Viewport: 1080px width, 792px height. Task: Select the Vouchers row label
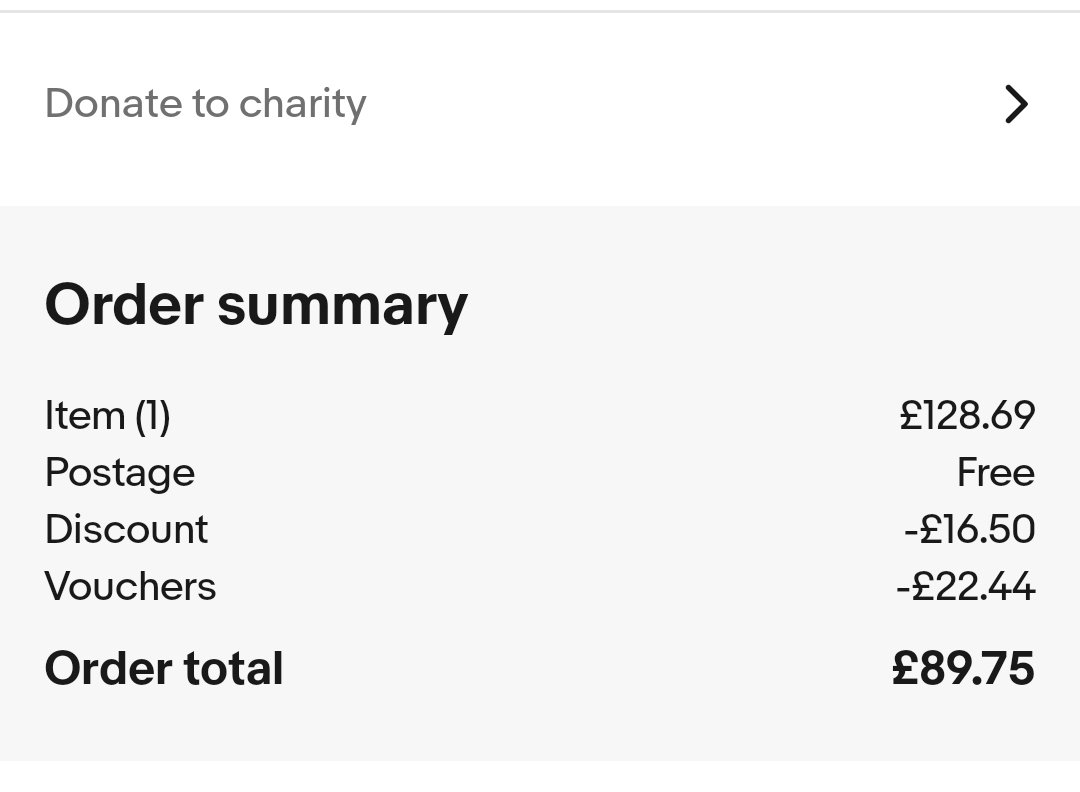[x=130, y=586]
